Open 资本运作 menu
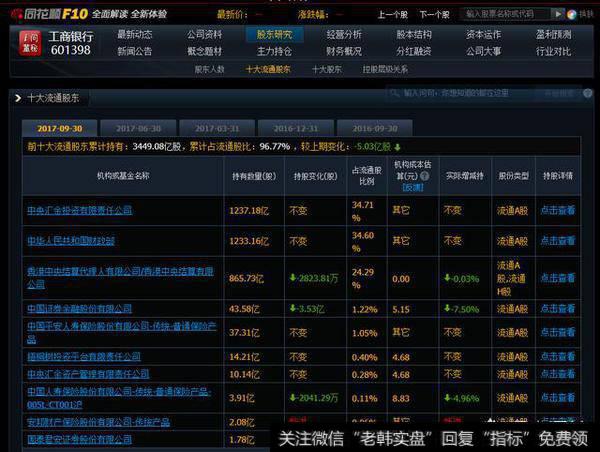Screen dimensions: 600x452 tap(484, 35)
